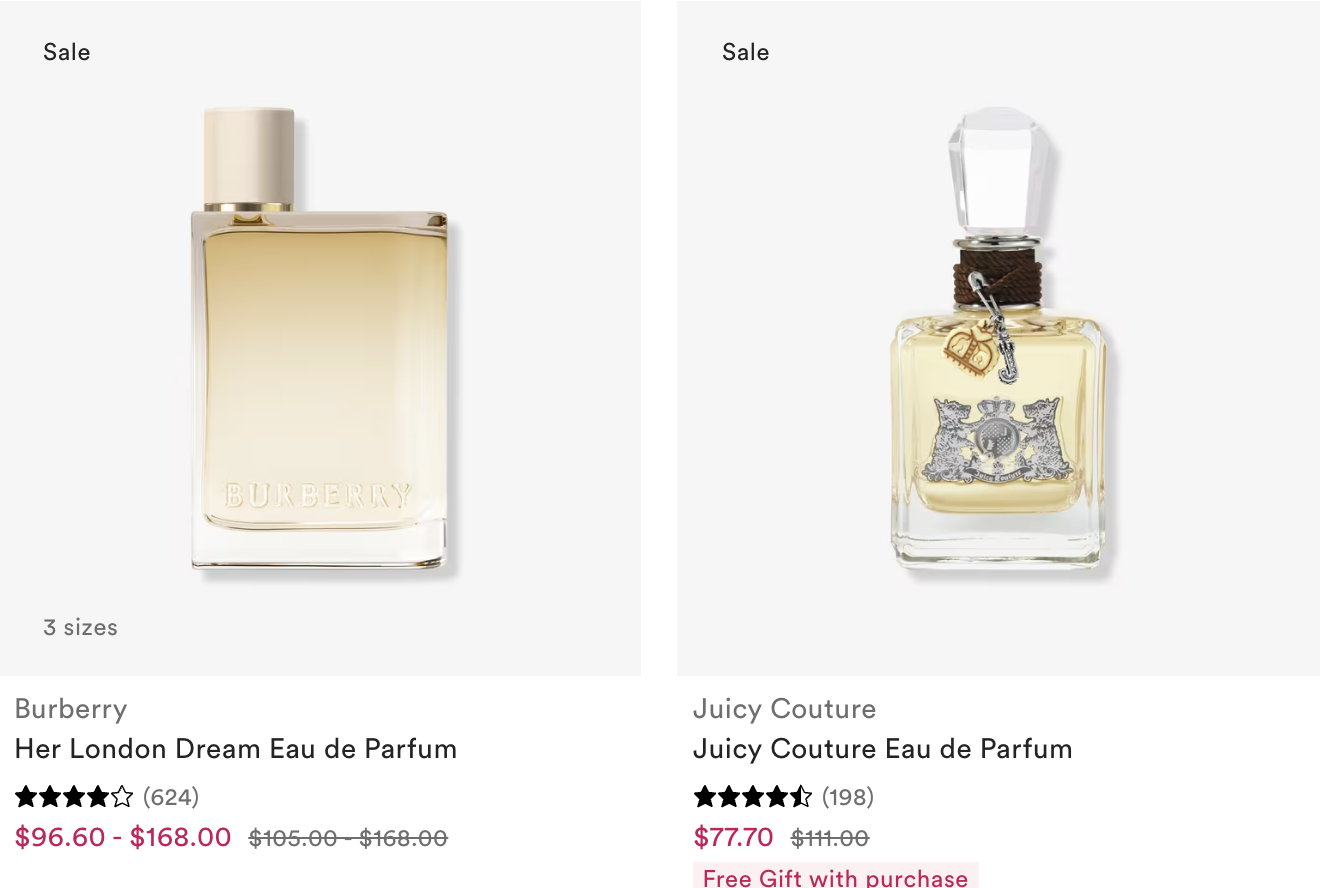Click the crossed-out $105.00 - $168.00 price
1320x888 pixels.
[x=348, y=838]
